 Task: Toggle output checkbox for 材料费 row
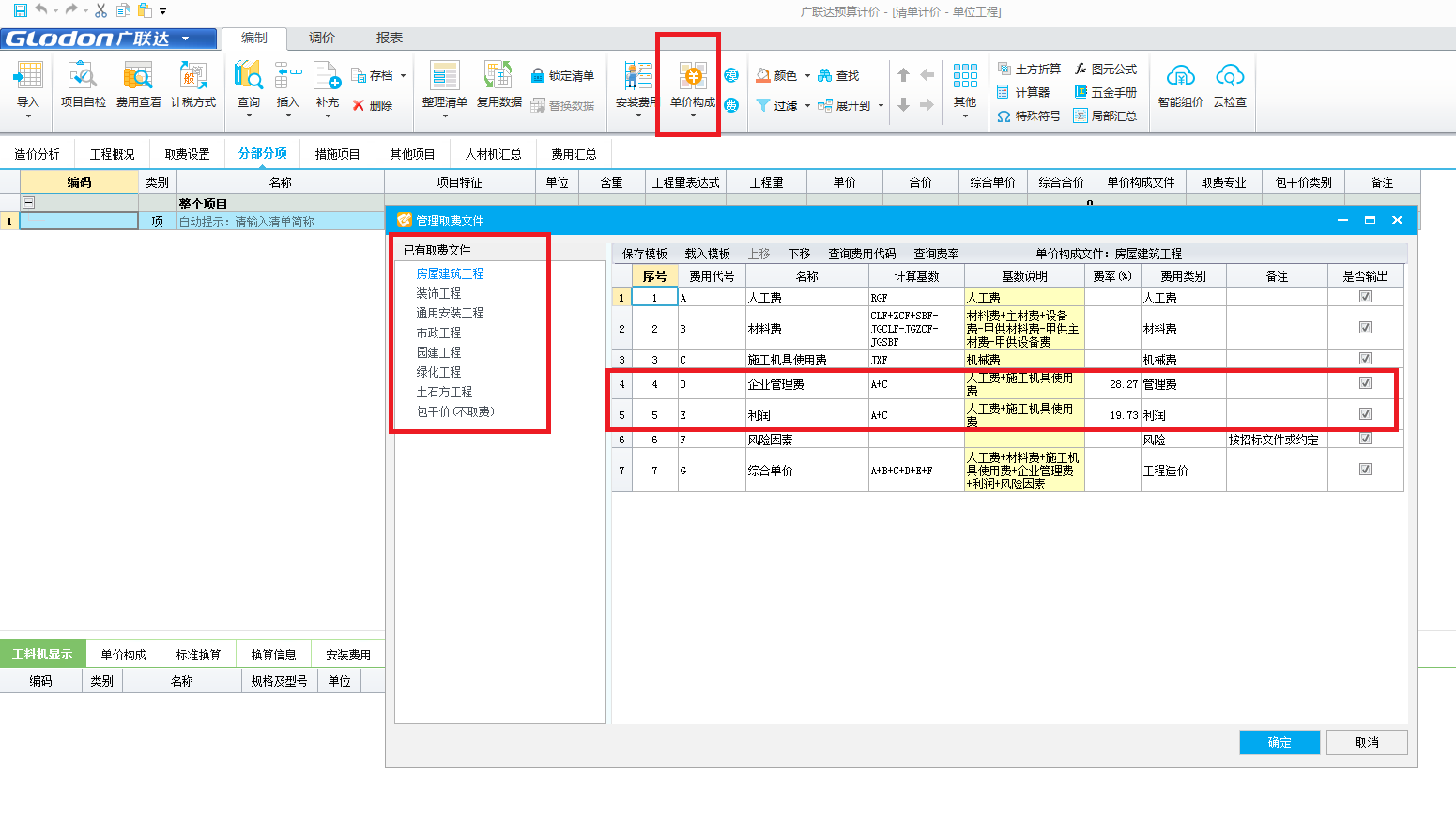[x=1365, y=327]
